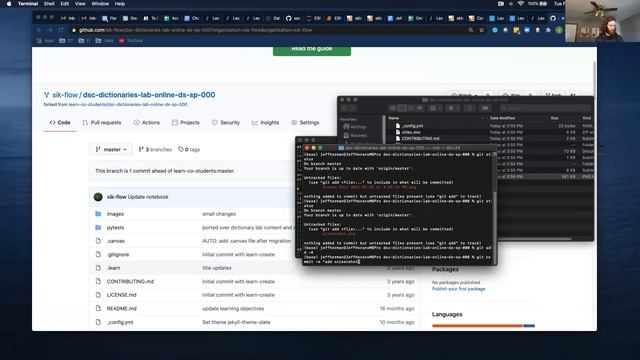The width and height of the screenshot is (640, 360).
Task: Click the pytests folder icon
Action: click(x=98, y=227)
